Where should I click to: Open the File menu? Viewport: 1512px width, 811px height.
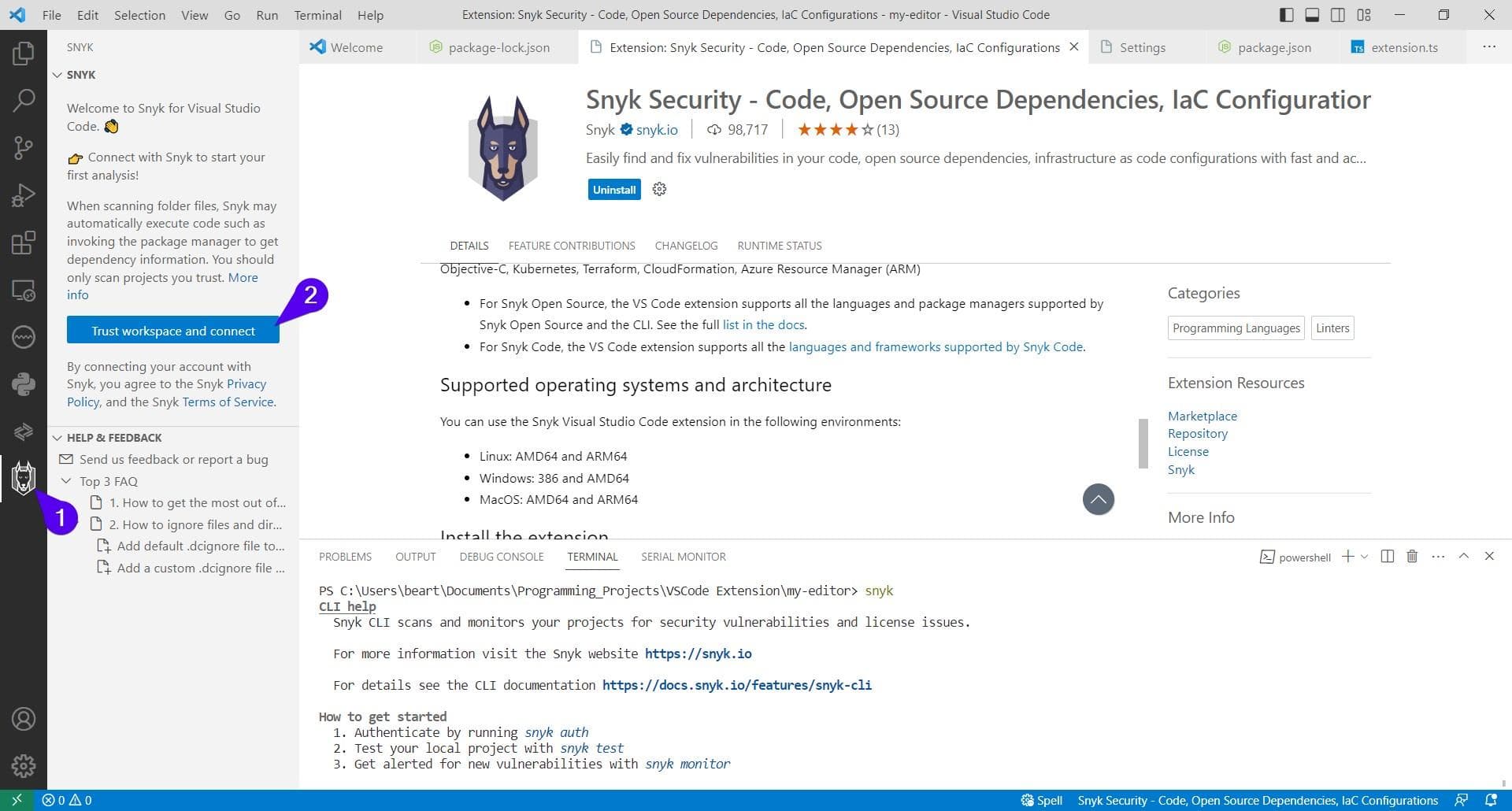click(x=51, y=15)
